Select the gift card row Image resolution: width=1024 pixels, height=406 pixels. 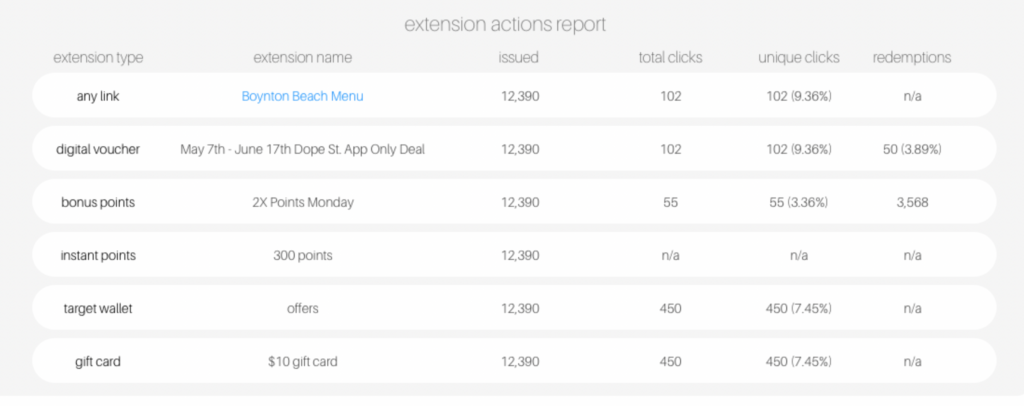[514, 360]
